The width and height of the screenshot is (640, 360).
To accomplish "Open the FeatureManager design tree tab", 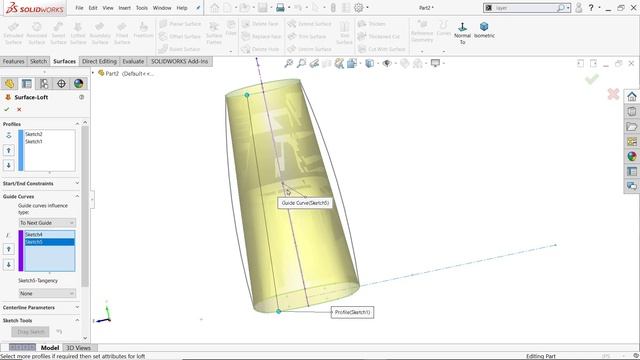I will tap(9, 83).
